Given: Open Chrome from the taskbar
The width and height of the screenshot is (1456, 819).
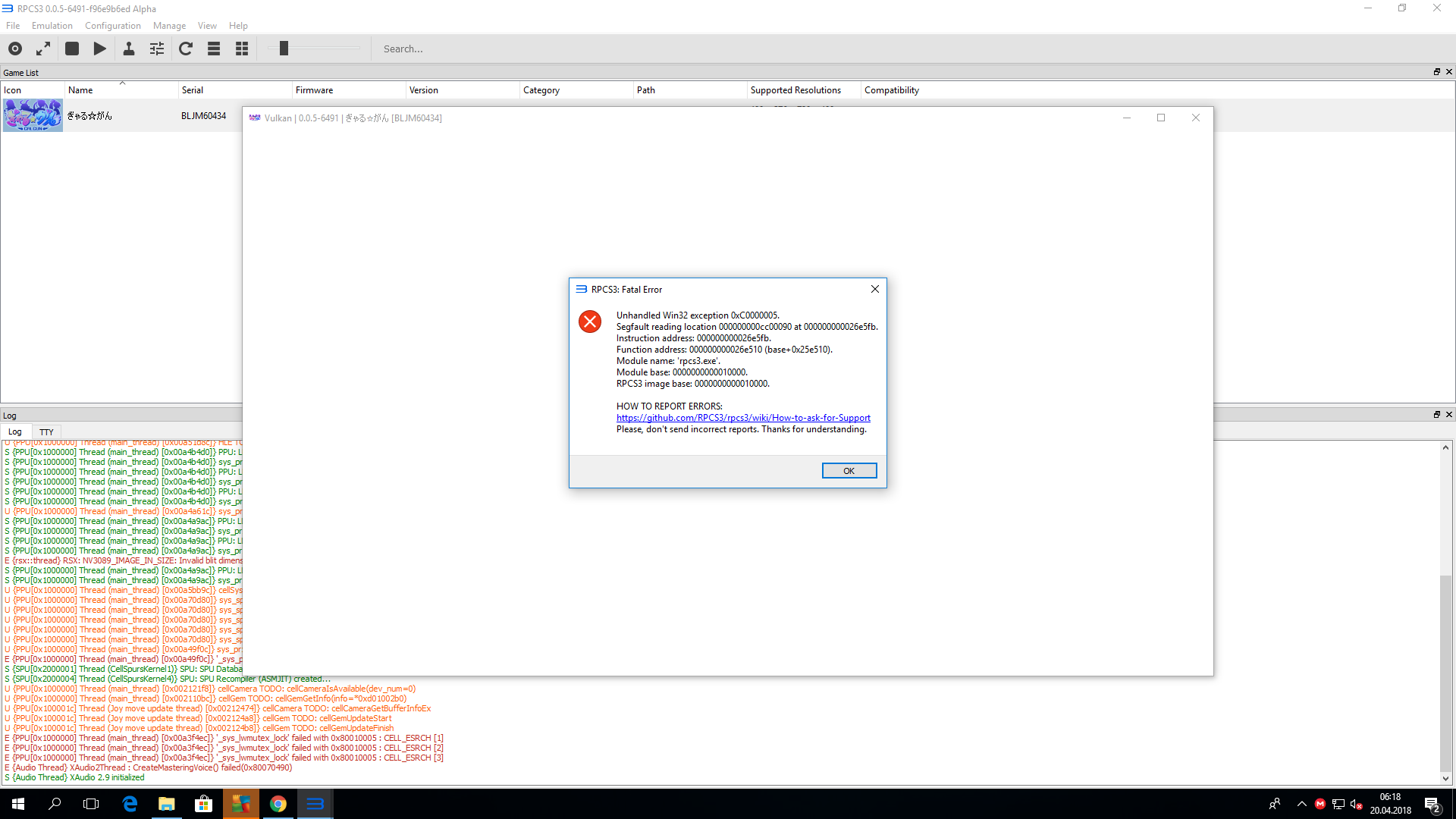Looking at the screenshot, I should pos(278,804).
